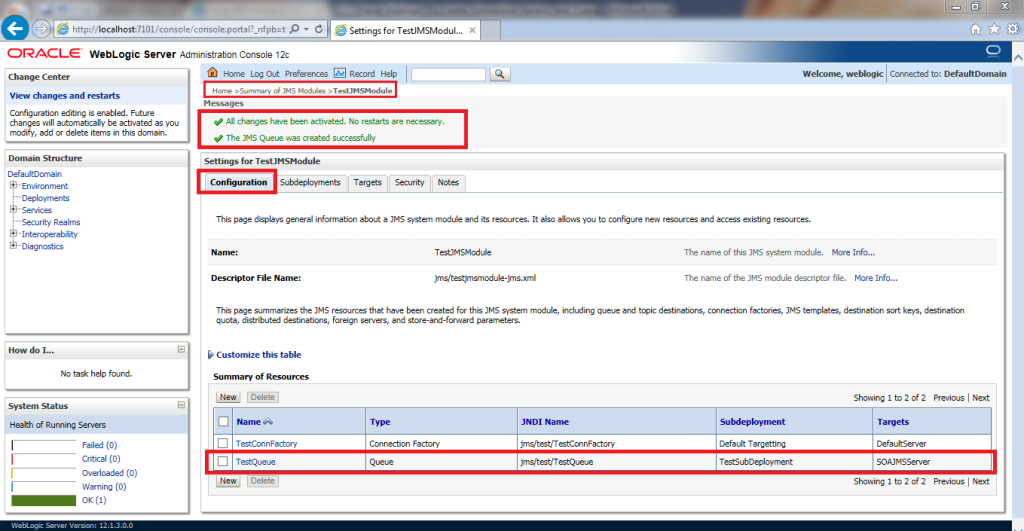Toggle the select-all checkbox in table header

223,422
